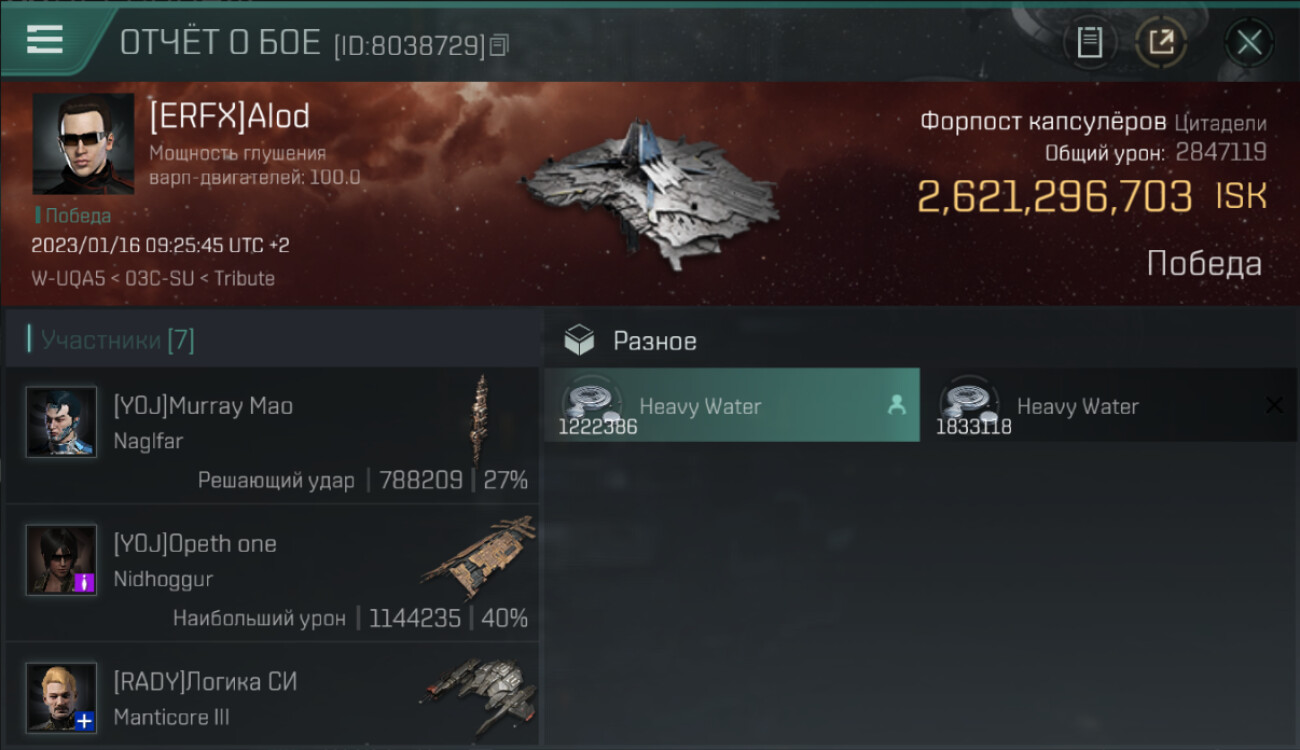The image size is (1300, 750).
Task: Open the hamburger main menu
Action: click(45, 40)
